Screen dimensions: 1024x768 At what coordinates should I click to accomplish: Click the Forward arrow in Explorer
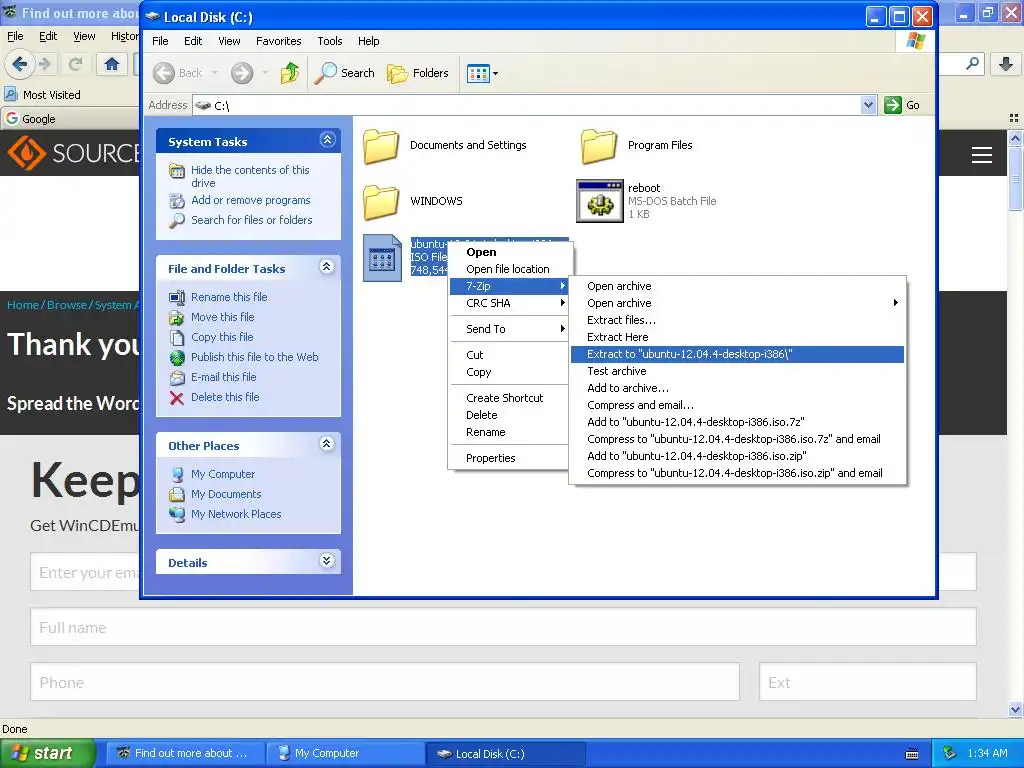242,73
